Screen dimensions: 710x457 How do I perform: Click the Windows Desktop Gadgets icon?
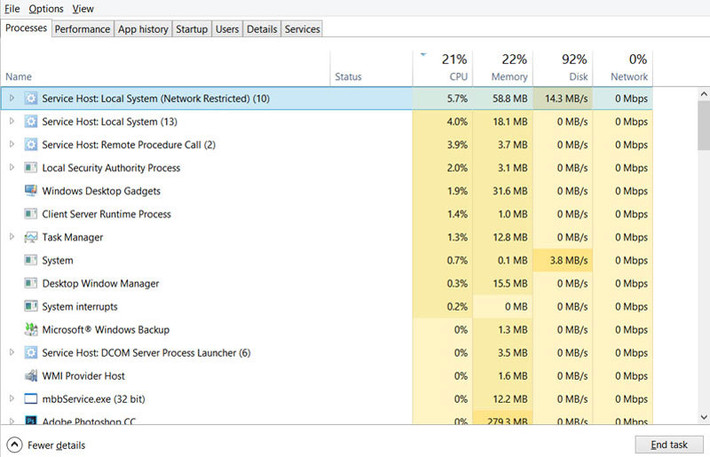[31, 191]
